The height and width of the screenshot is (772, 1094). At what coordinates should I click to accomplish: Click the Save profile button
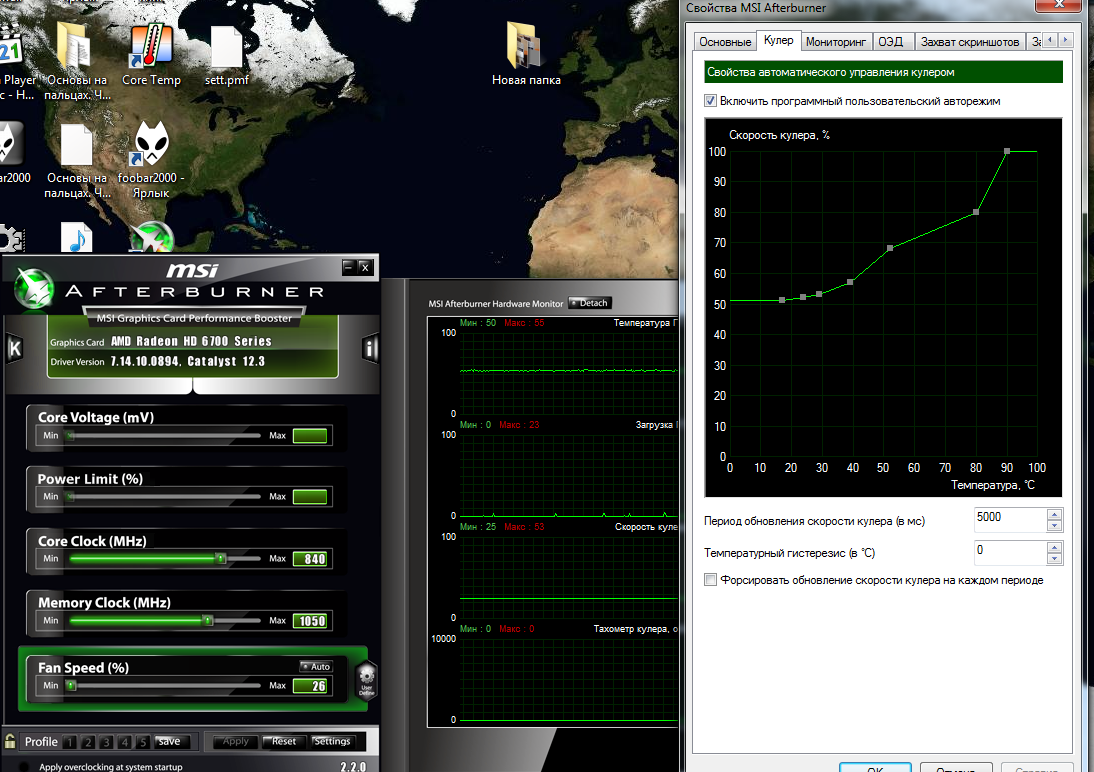coord(169,741)
